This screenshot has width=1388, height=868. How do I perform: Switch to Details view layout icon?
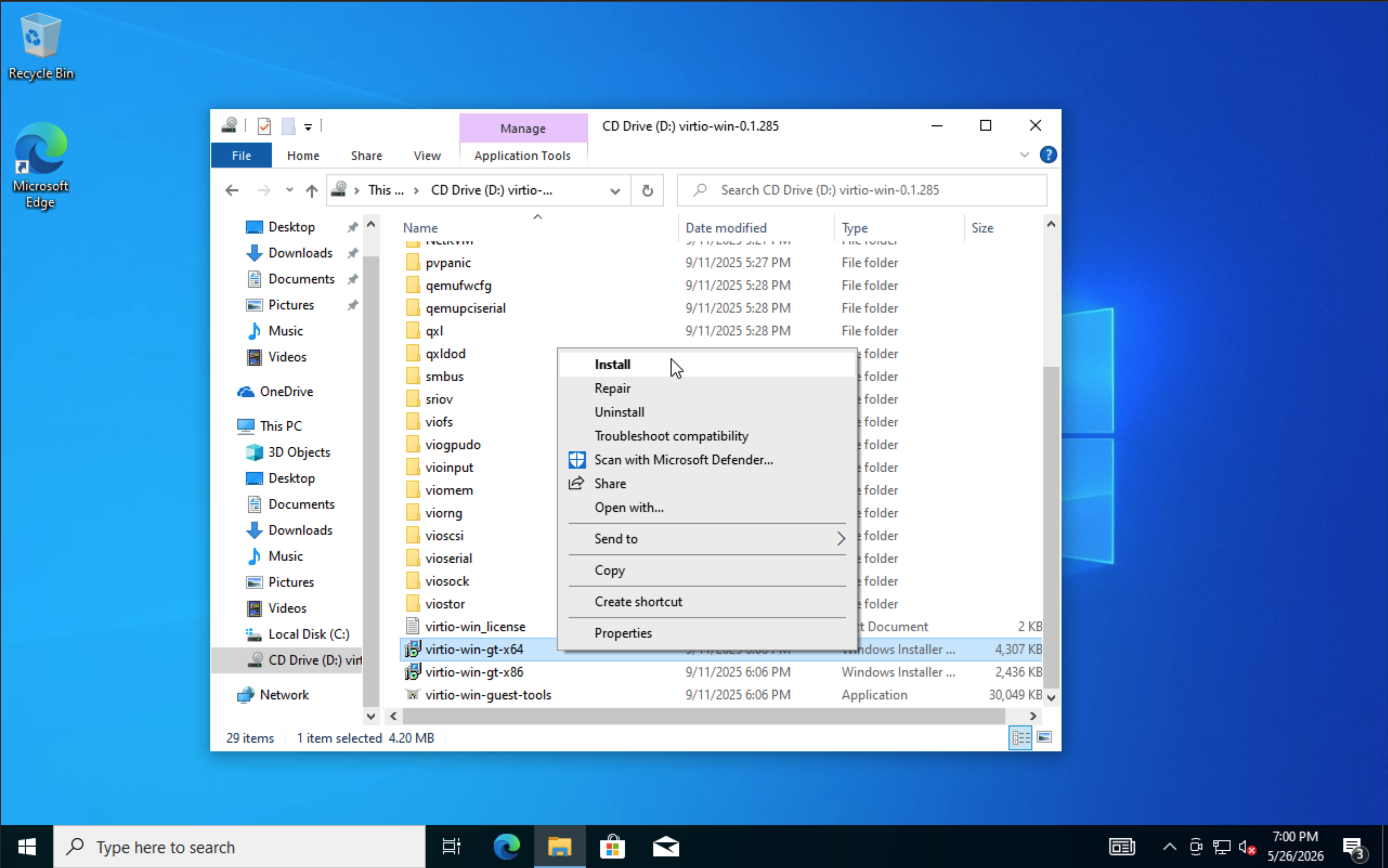(x=1020, y=738)
